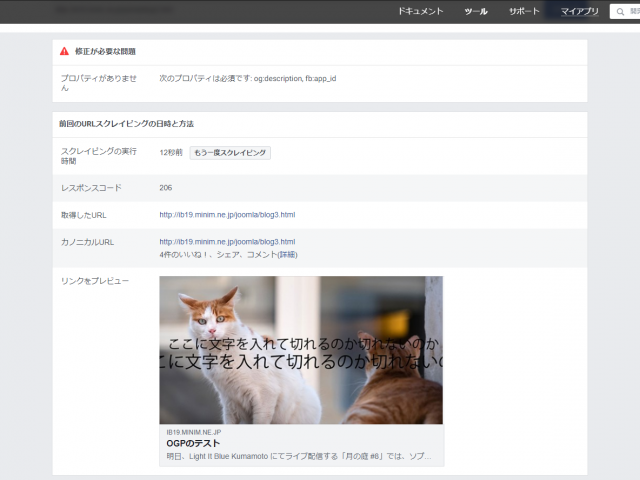The height and width of the screenshot is (480, 640).
Task: Click the preview description about Light It Blue Kumamoto
Action: click(x=299, y=456)
